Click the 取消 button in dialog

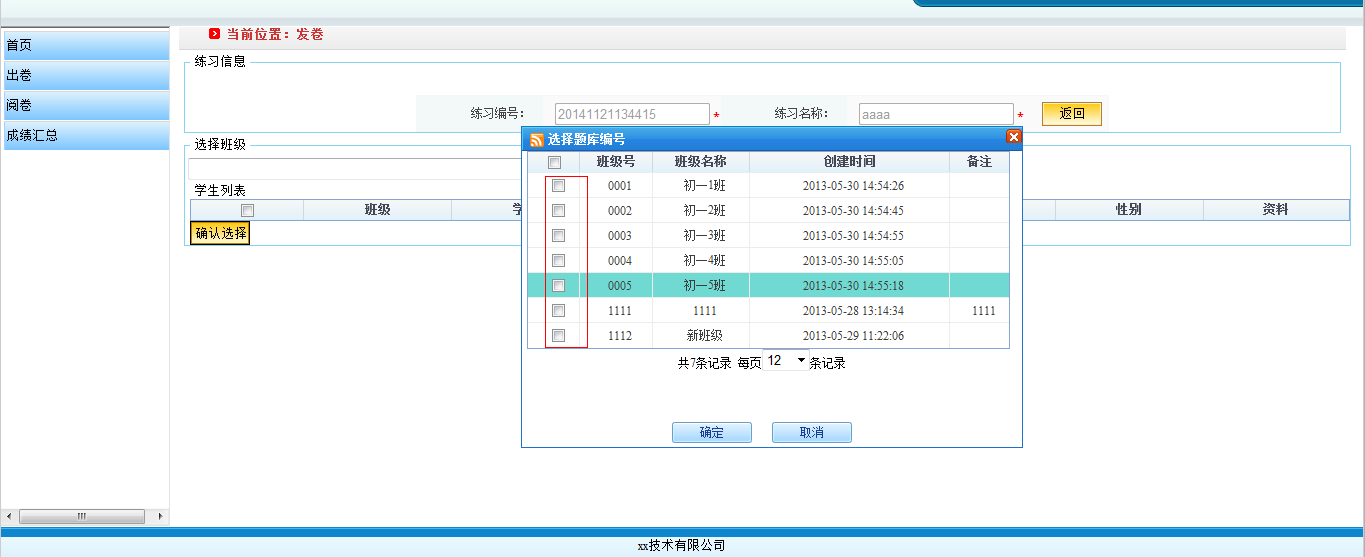812,432
